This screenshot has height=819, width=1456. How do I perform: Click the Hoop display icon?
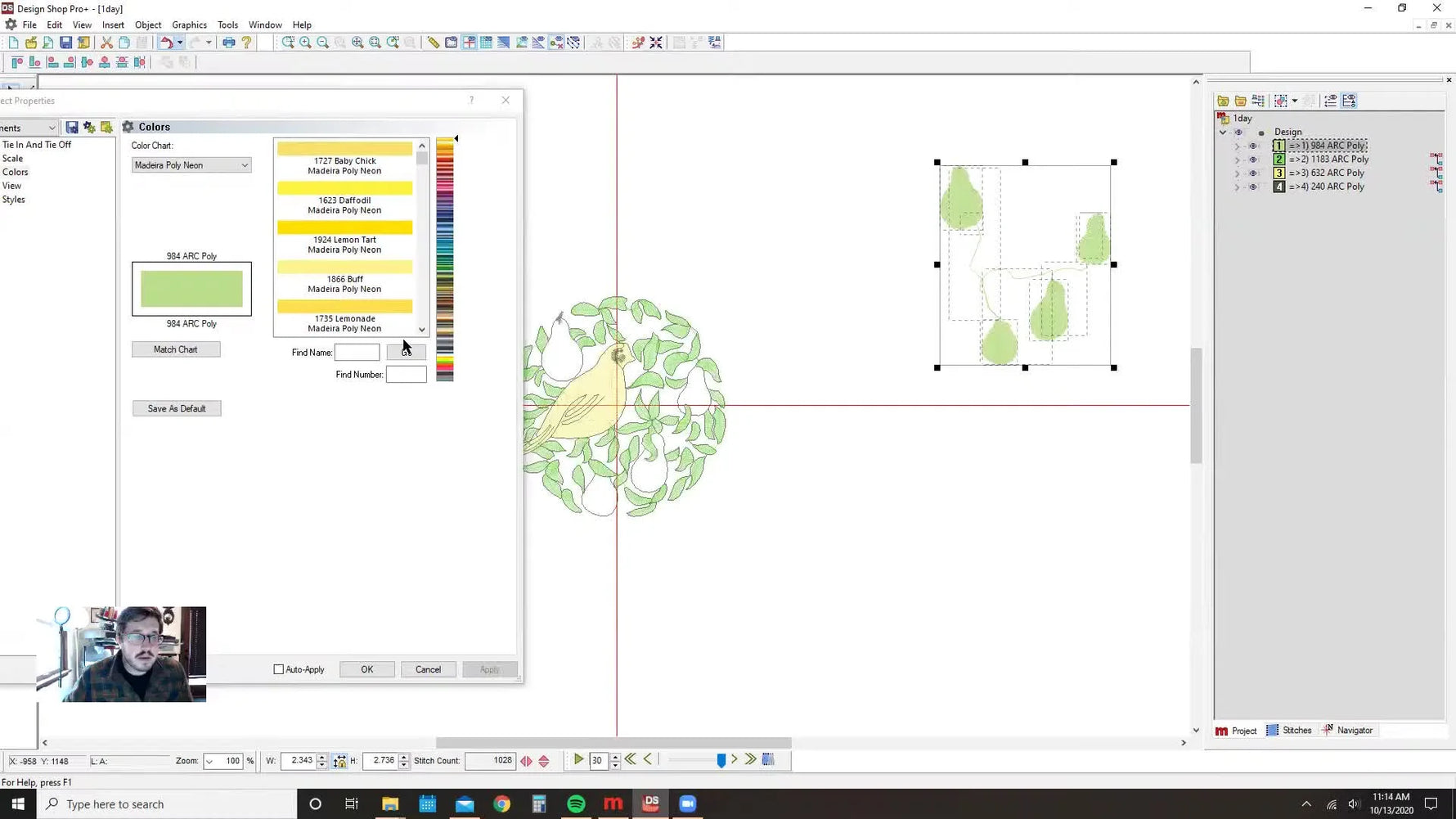(x=469, y=42)
